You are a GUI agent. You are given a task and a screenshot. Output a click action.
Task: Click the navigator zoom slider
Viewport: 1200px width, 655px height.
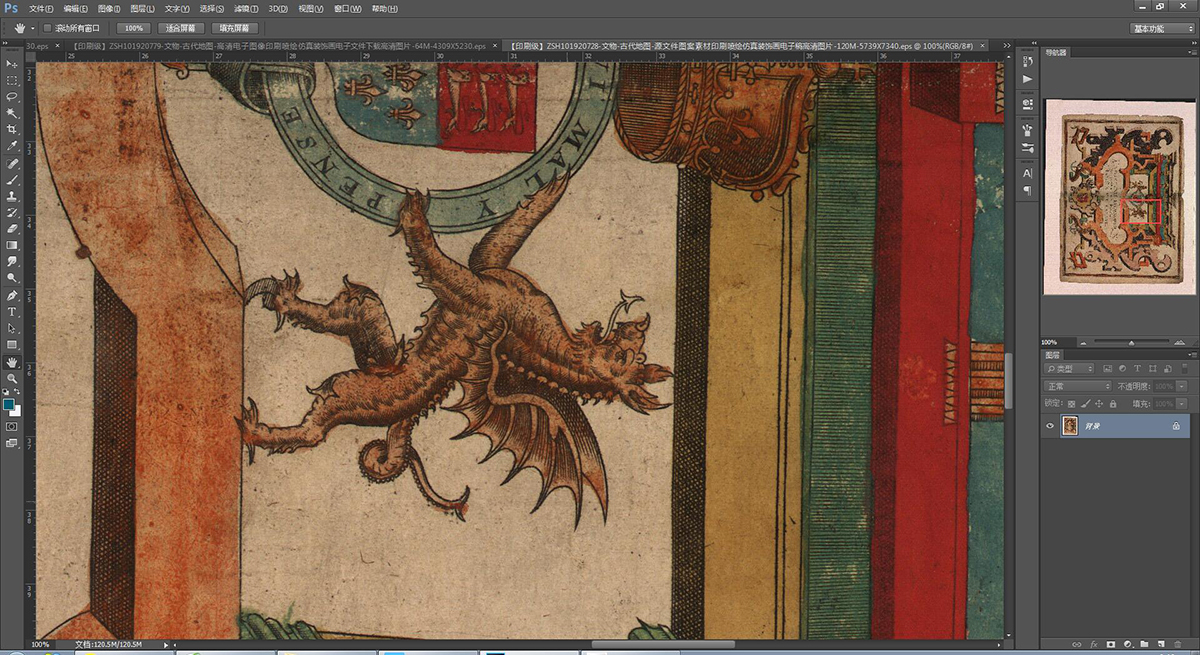click(x=1132, y=343)
